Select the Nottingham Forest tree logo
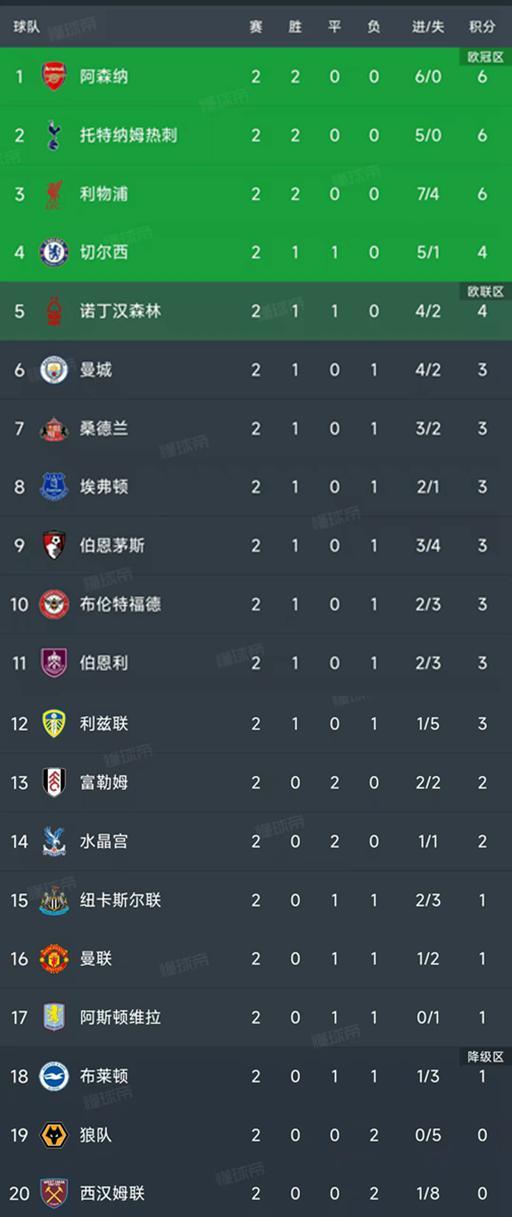This screenshot has width=512, height=1217. tap(54, 311)
